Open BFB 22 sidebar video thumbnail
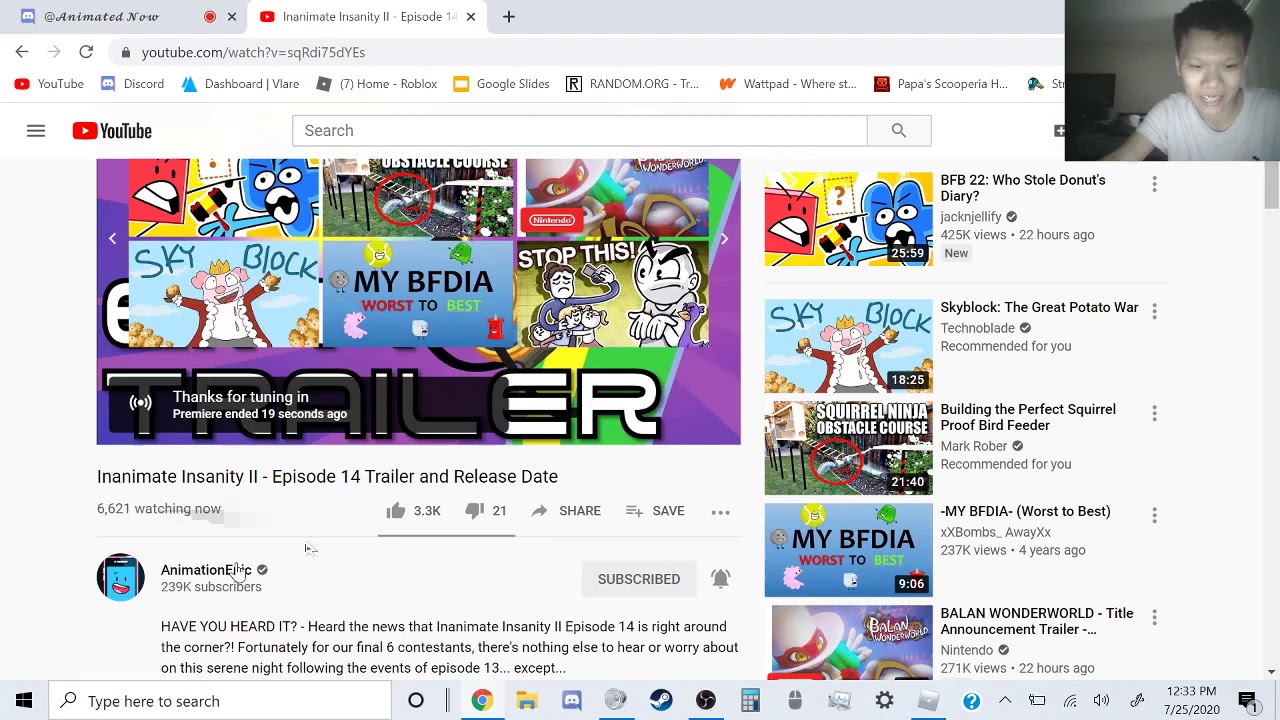This screenshot has height=720, width=1280. click(x=849, y=219)
